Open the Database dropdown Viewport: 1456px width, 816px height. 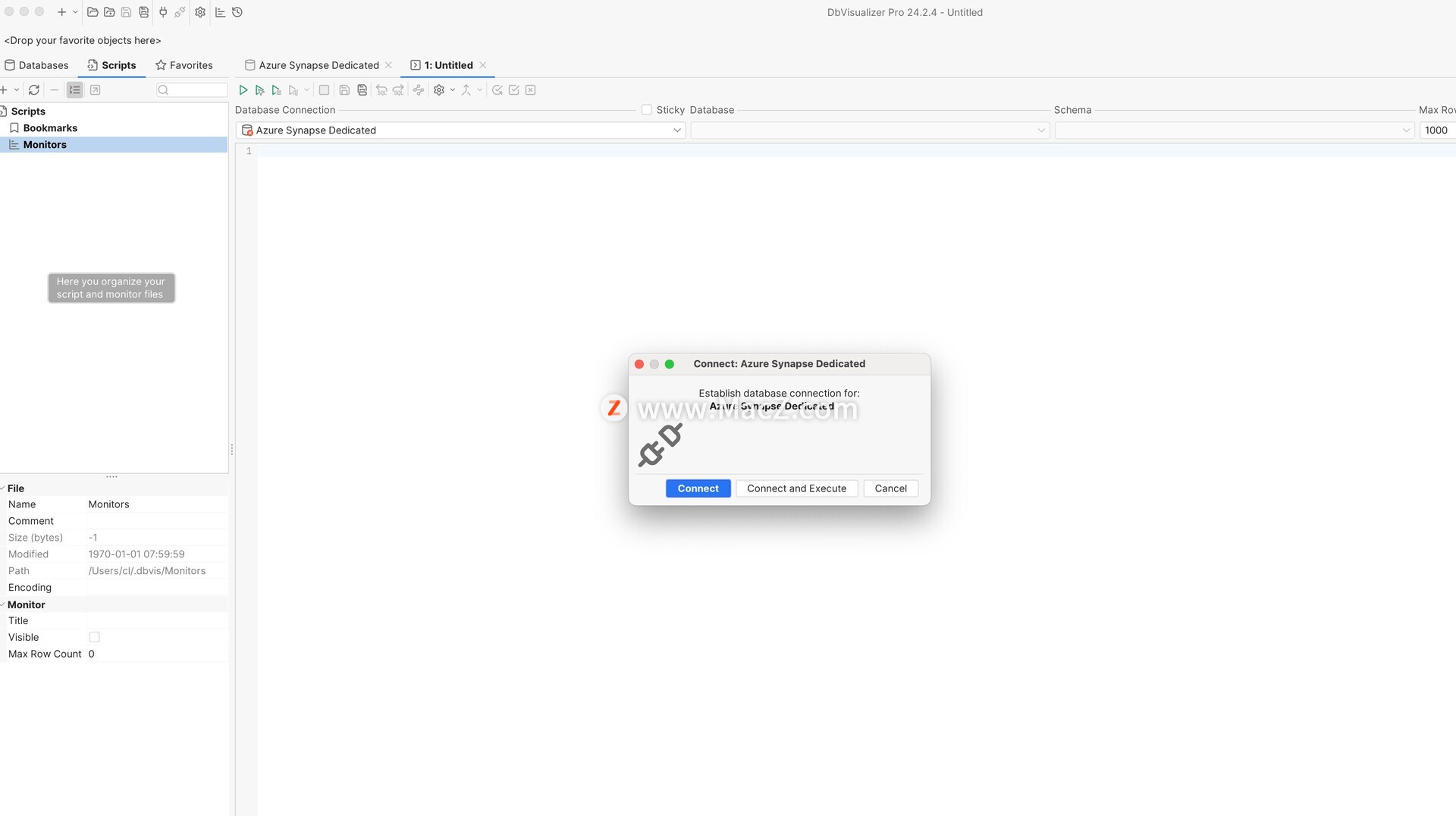coord(870,130)
